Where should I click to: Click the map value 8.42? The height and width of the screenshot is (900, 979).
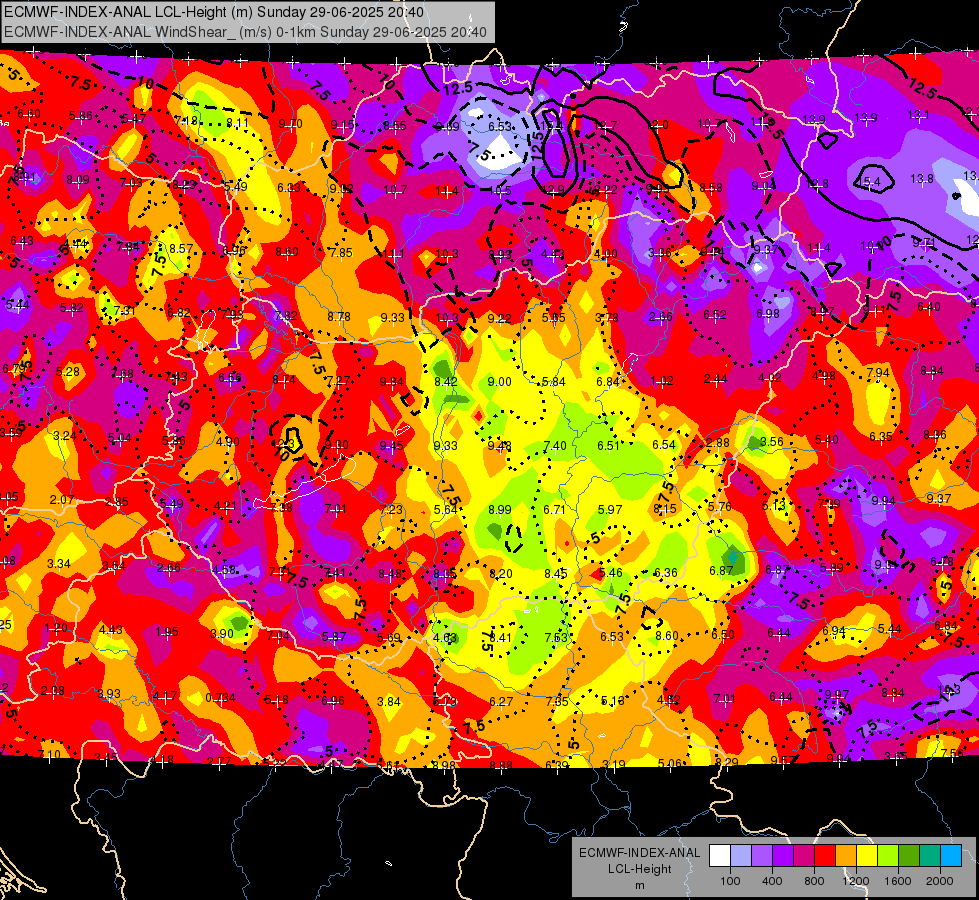(x=446, y=382)
